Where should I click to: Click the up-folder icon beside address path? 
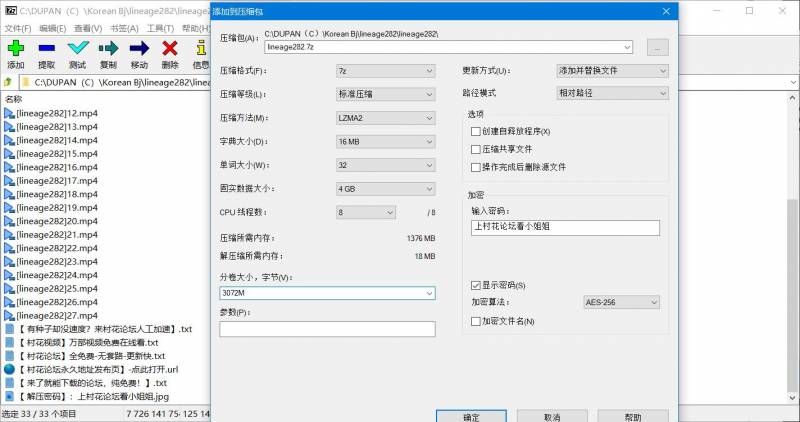click(x=8, y=82)
